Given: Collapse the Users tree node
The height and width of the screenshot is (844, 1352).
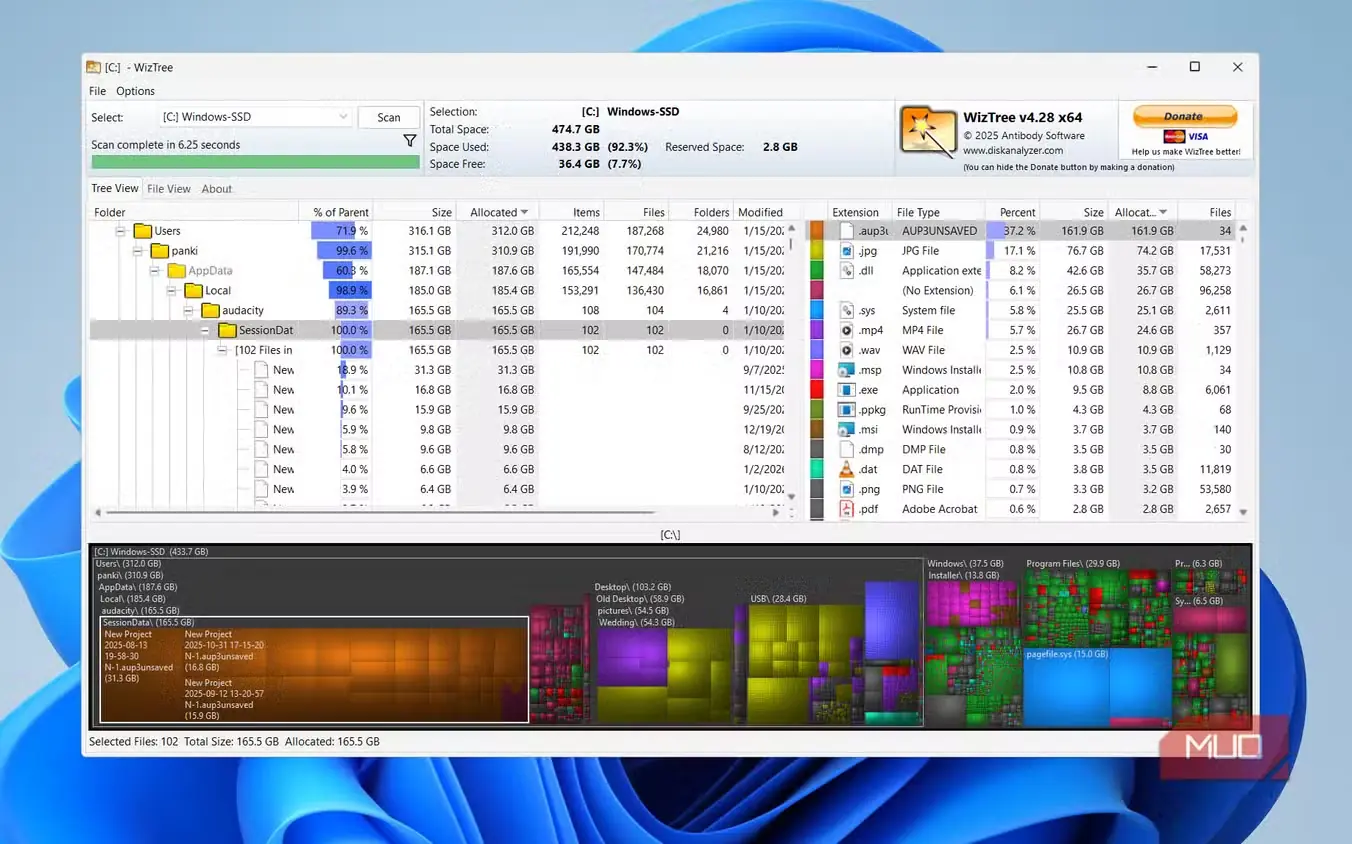Looking at the screenshot, I should (x=121, y=231).
